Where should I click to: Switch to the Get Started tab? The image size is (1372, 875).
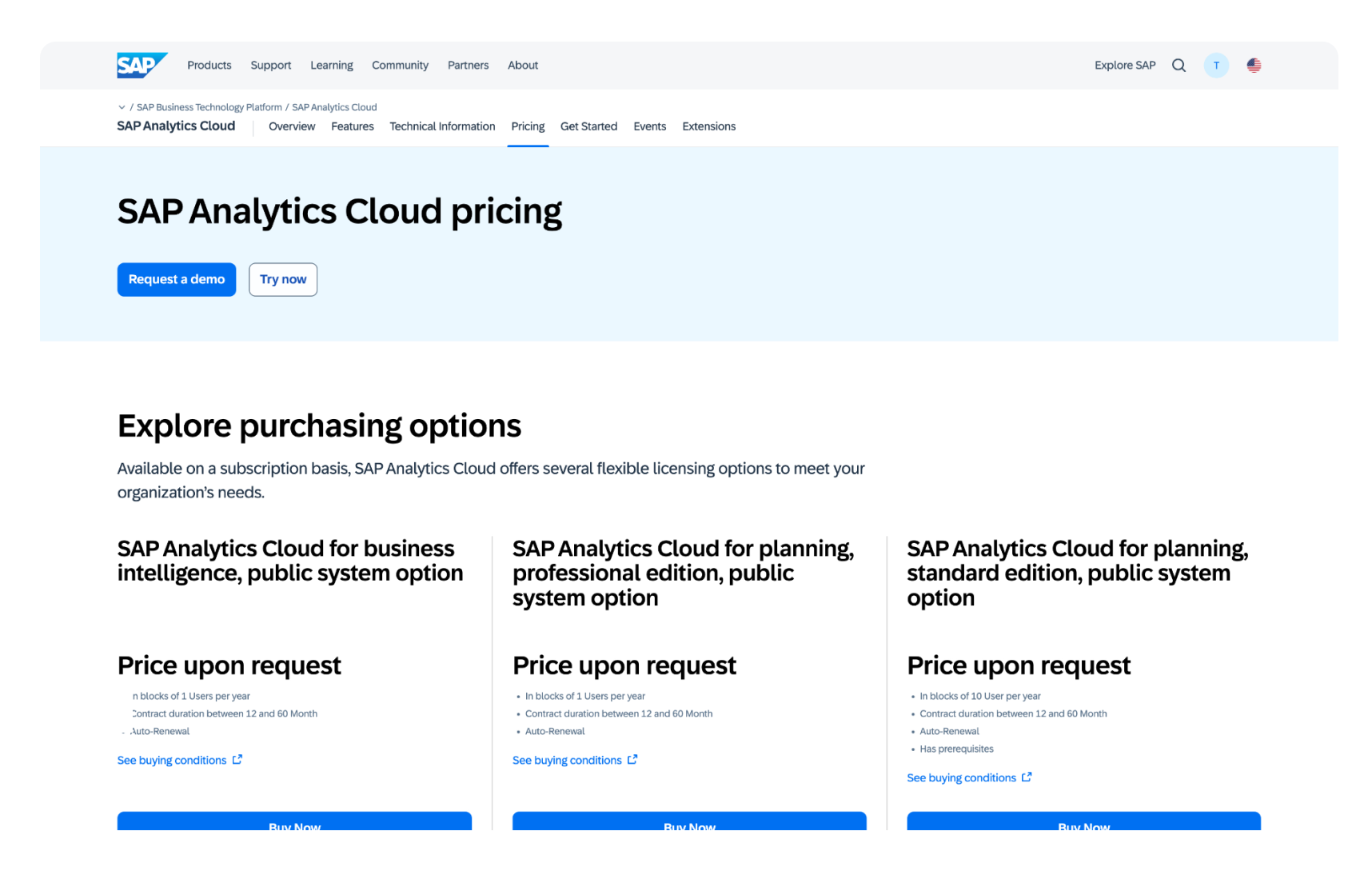[x=588, y=126]
